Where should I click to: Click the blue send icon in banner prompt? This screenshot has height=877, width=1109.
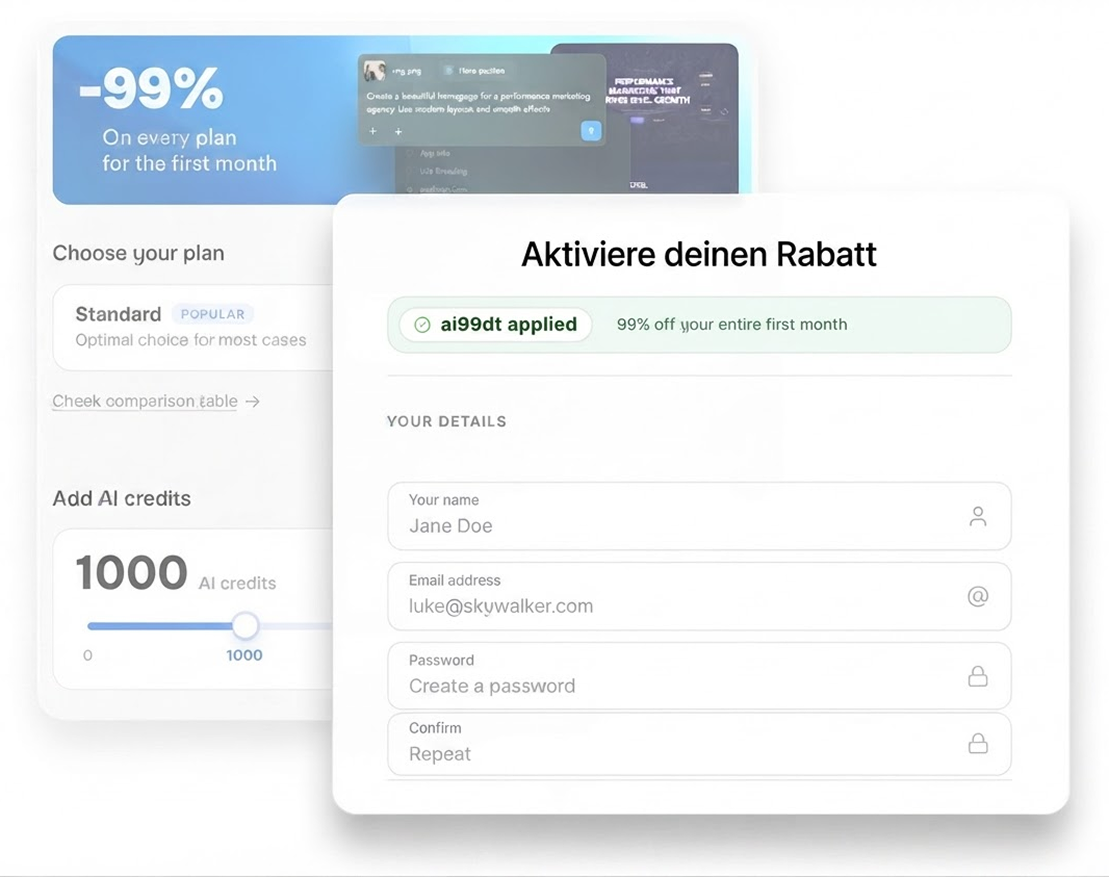click(x=591, y=131)
